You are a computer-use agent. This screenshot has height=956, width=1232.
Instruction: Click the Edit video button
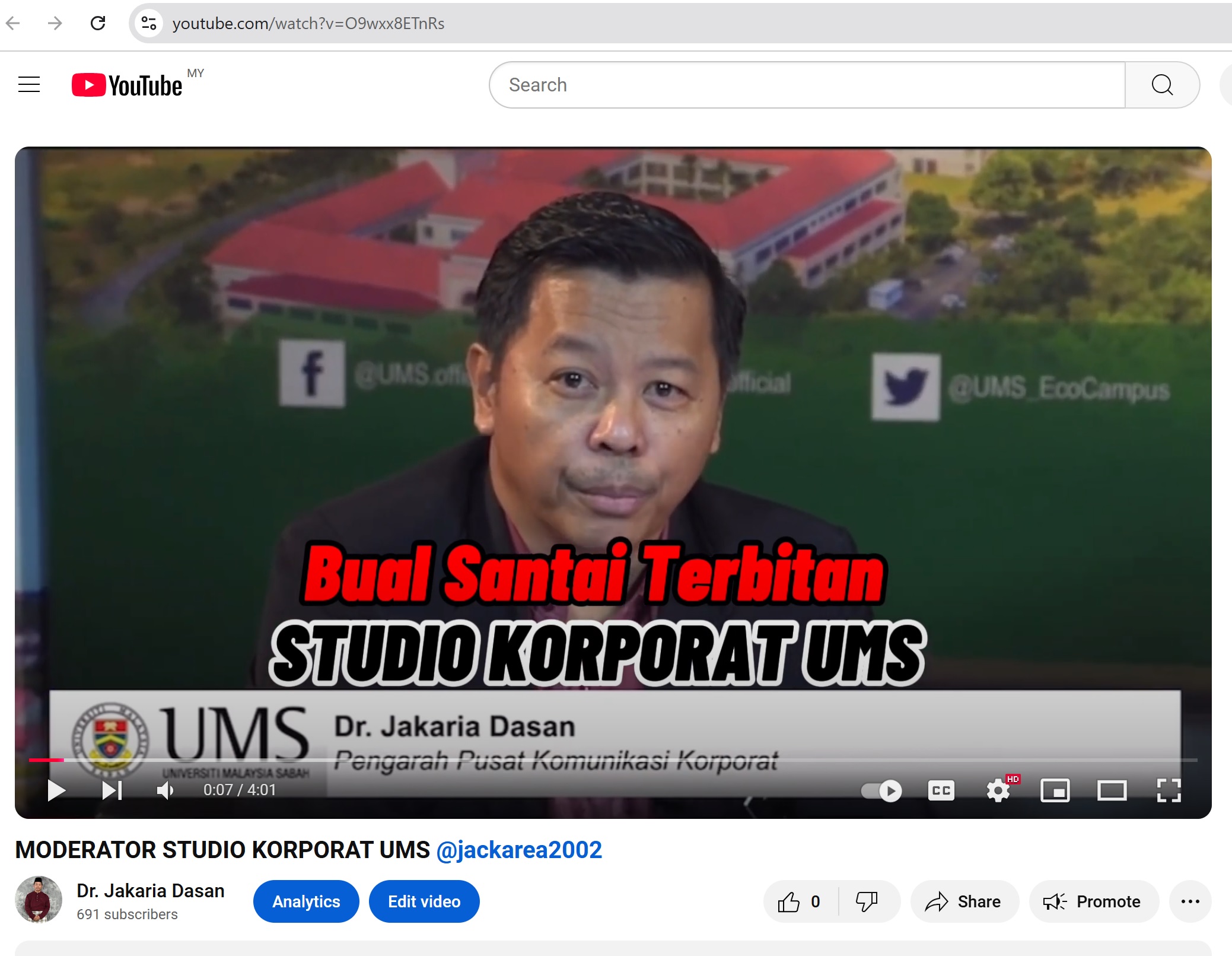pos(424,901)
